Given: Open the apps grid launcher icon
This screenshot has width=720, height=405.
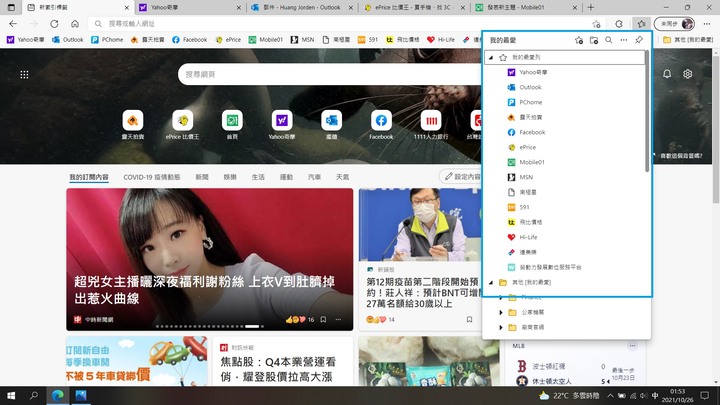Looking at the screenshot, I should [24, 74].
